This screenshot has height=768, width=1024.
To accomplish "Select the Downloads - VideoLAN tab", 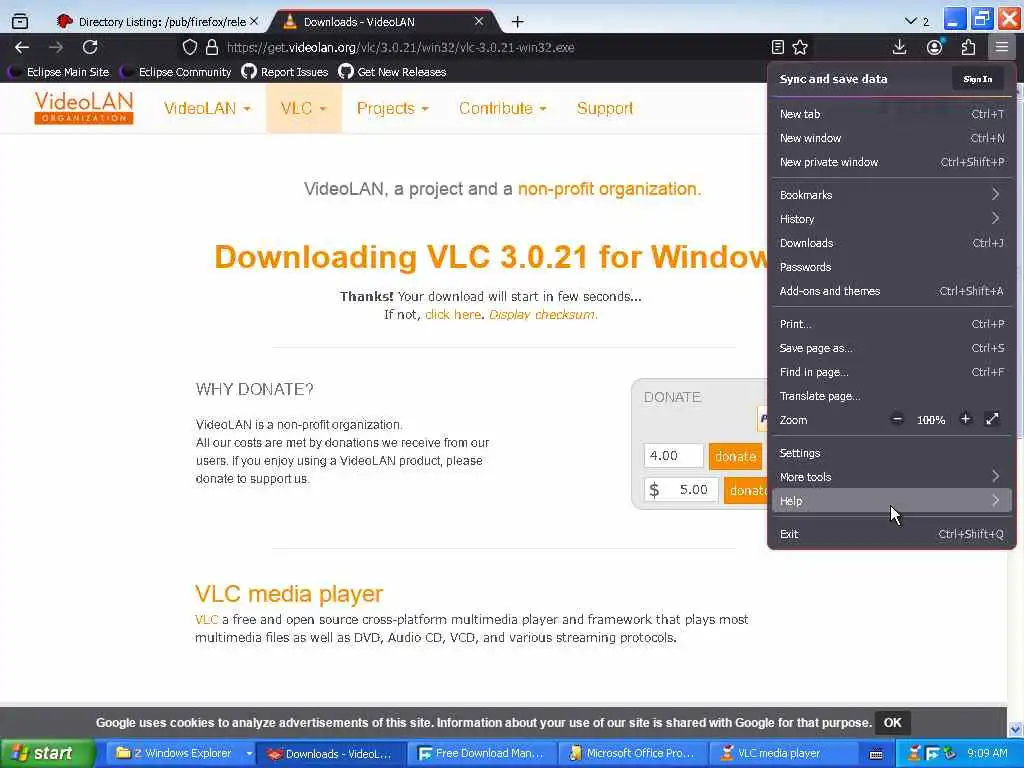I will 384,22.
